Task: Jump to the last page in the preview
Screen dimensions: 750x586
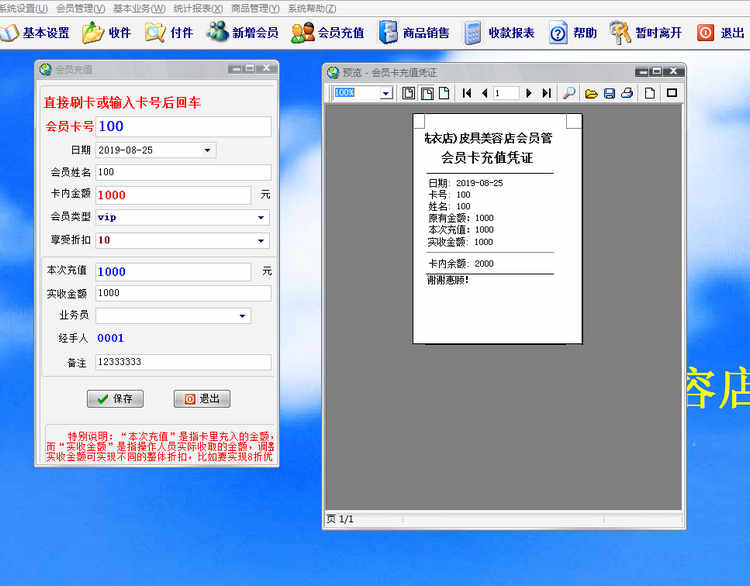Action: pyautogui.click(x=547, y=93)
